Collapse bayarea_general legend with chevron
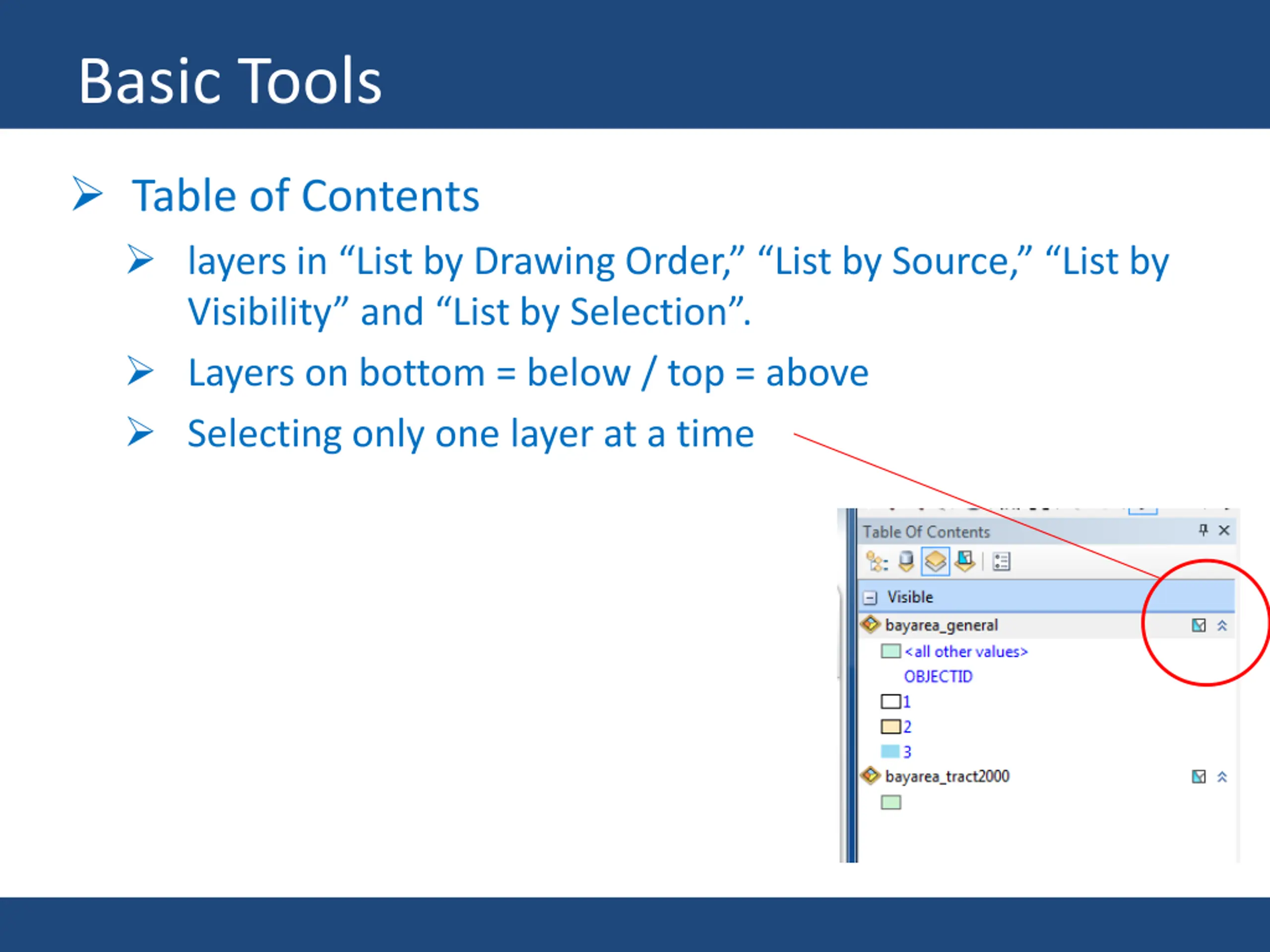The width and height of the screenshot is (1270, 952). pyautogui.click(x=1222, y=625)
